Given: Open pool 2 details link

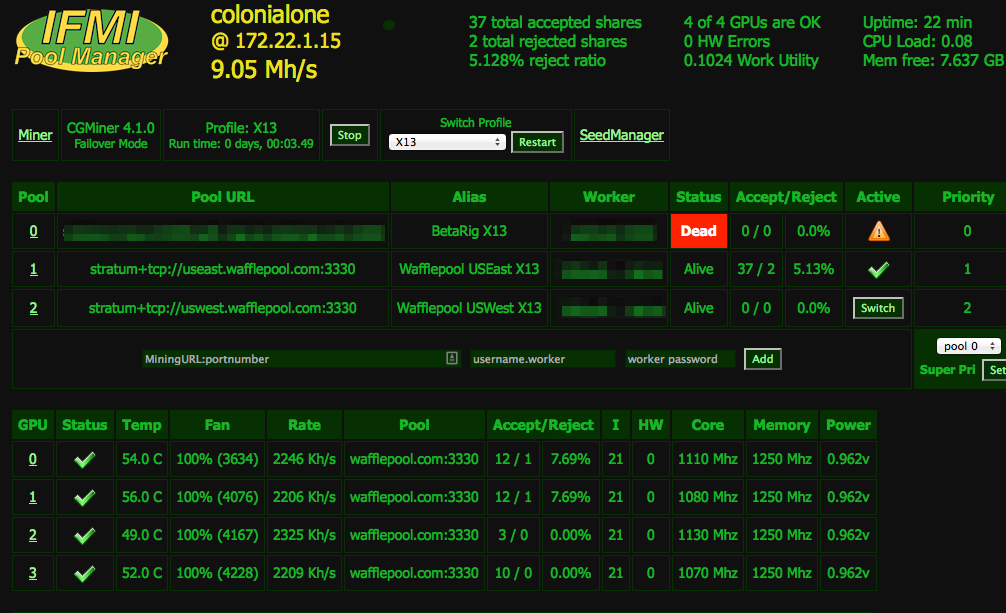Looking at the screenshot, I should pyautogui.click(x=33, y=308).
